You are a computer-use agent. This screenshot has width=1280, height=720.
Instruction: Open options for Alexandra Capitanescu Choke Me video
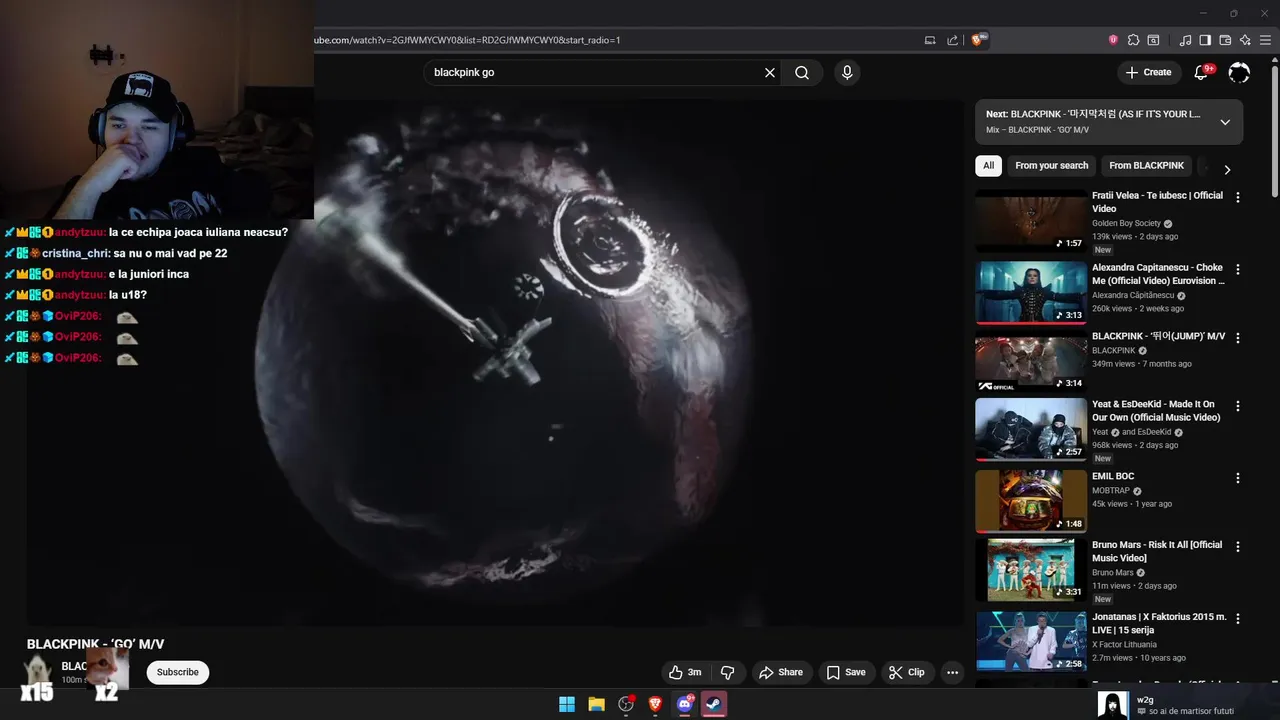pos(1238,269)
